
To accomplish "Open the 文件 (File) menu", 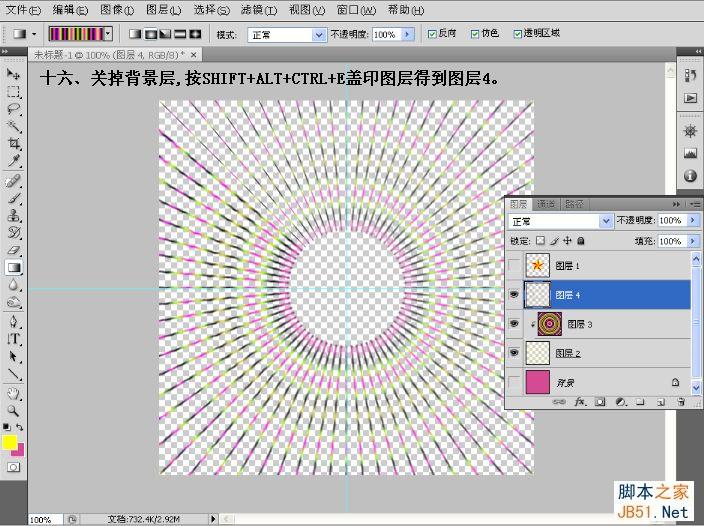I will coord(23,10).
